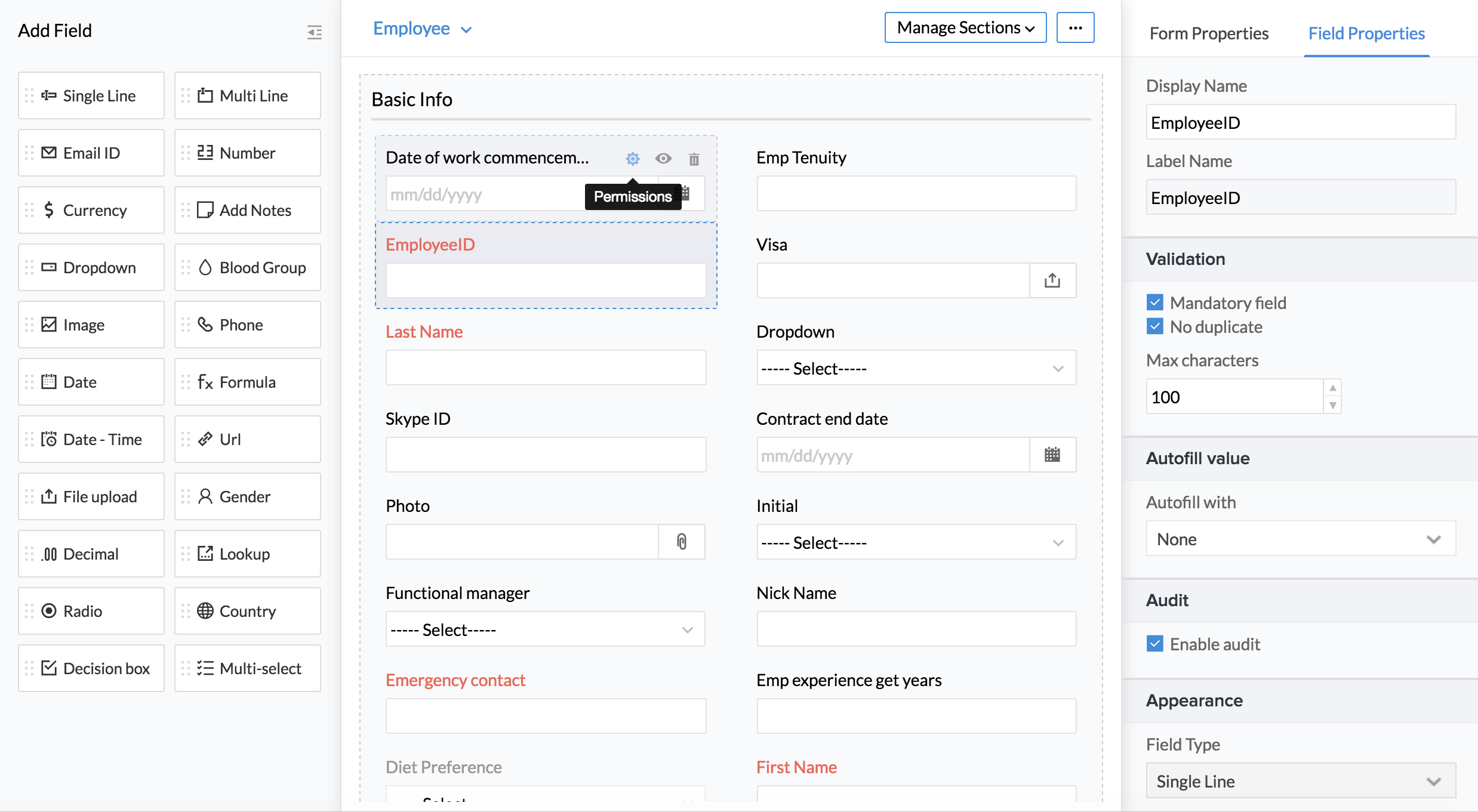The height and width of the screenshot is (812, 1478).
Task: Switch to Field Properties tab
Action: click(1366, 33)
